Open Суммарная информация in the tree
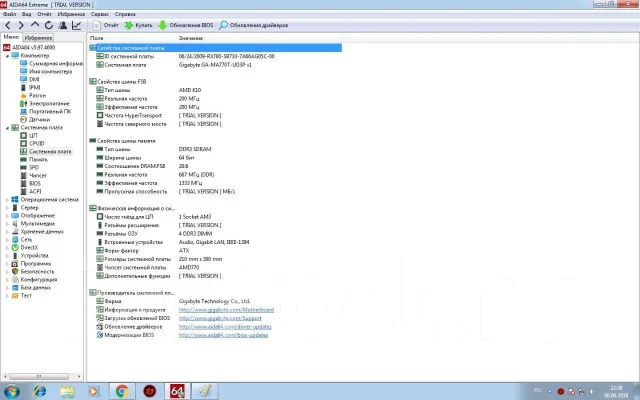This screenshot has height=400, width=640. coord(51,64)
